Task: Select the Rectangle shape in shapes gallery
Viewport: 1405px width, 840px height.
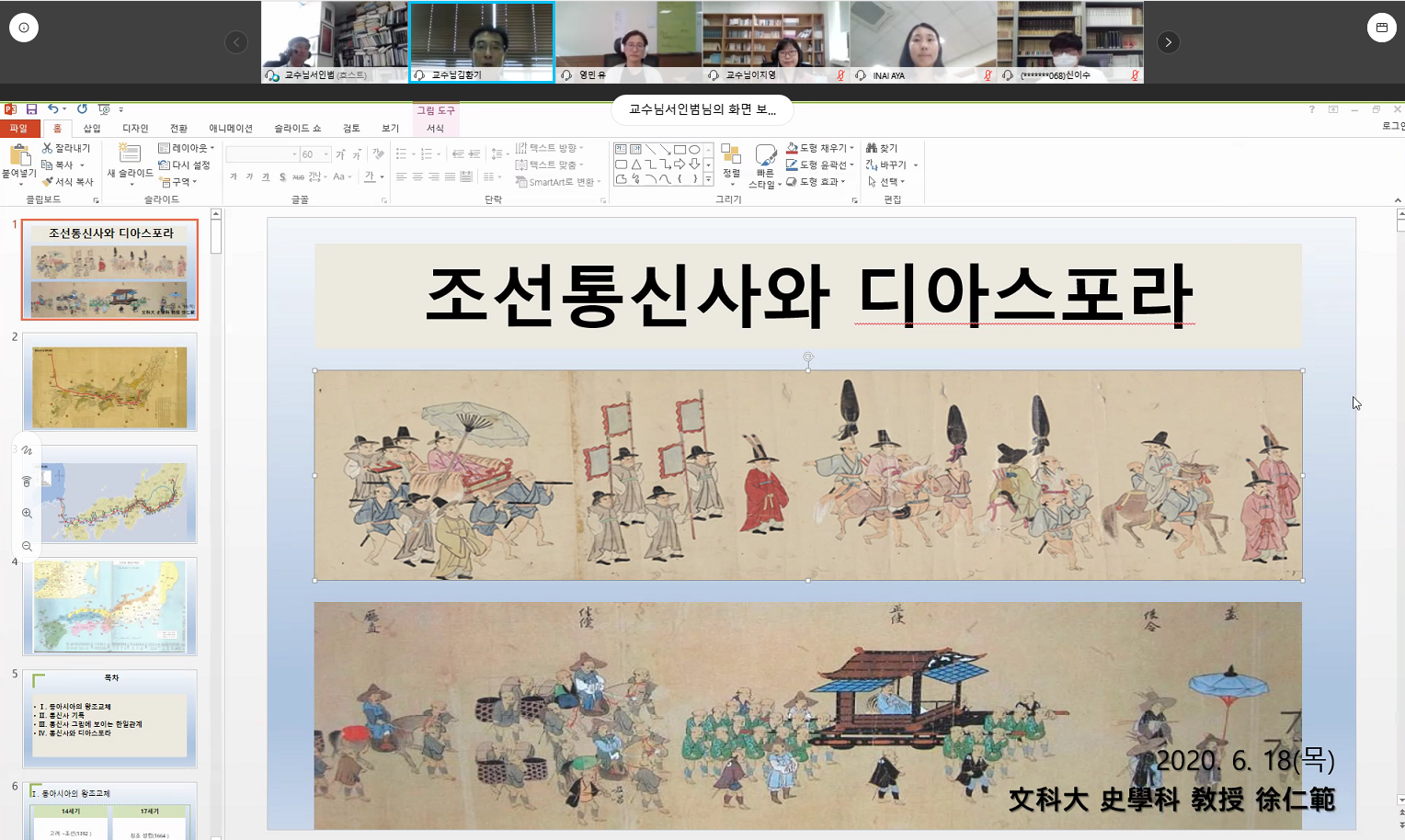Action: [680, 149]
